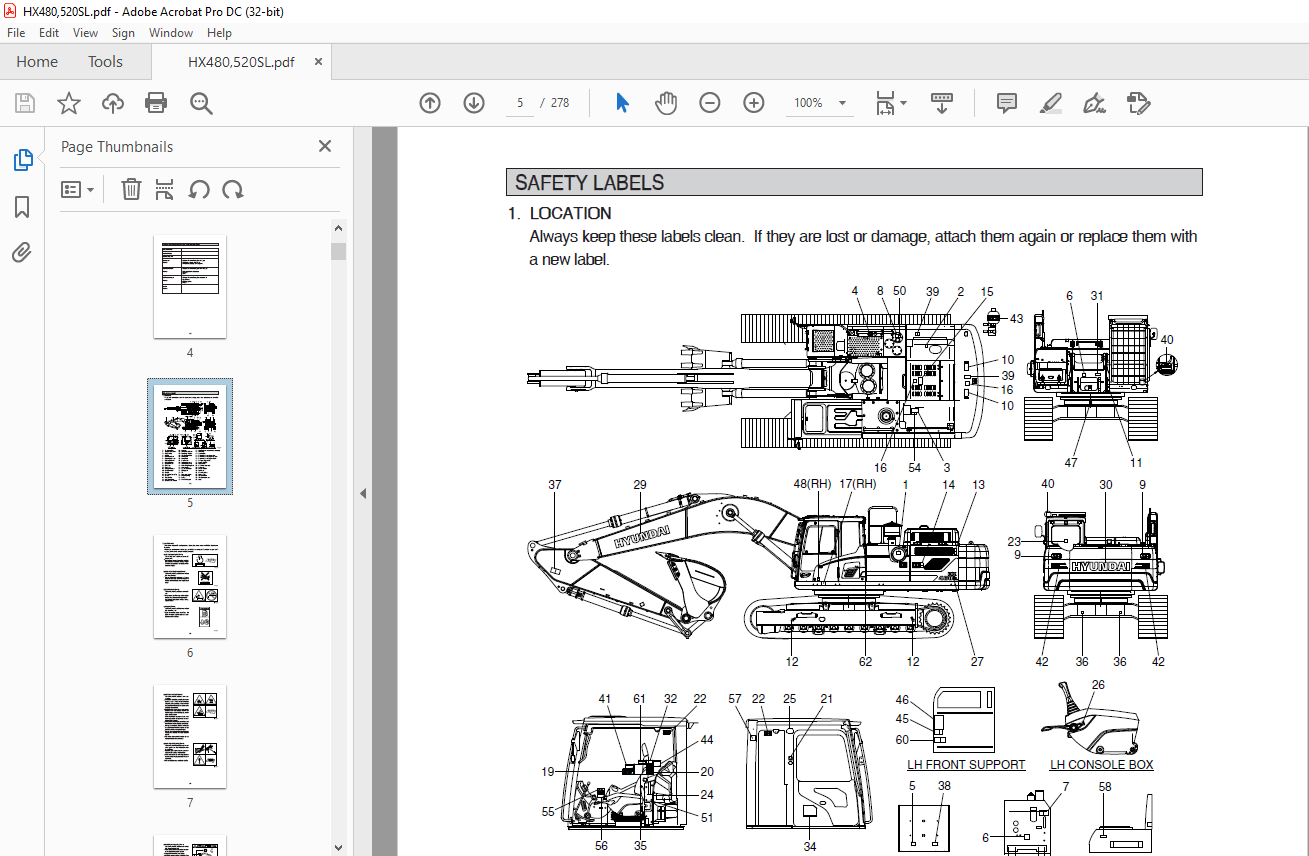Collapse the navigation pane with the arrow

(x=363, y=493)
